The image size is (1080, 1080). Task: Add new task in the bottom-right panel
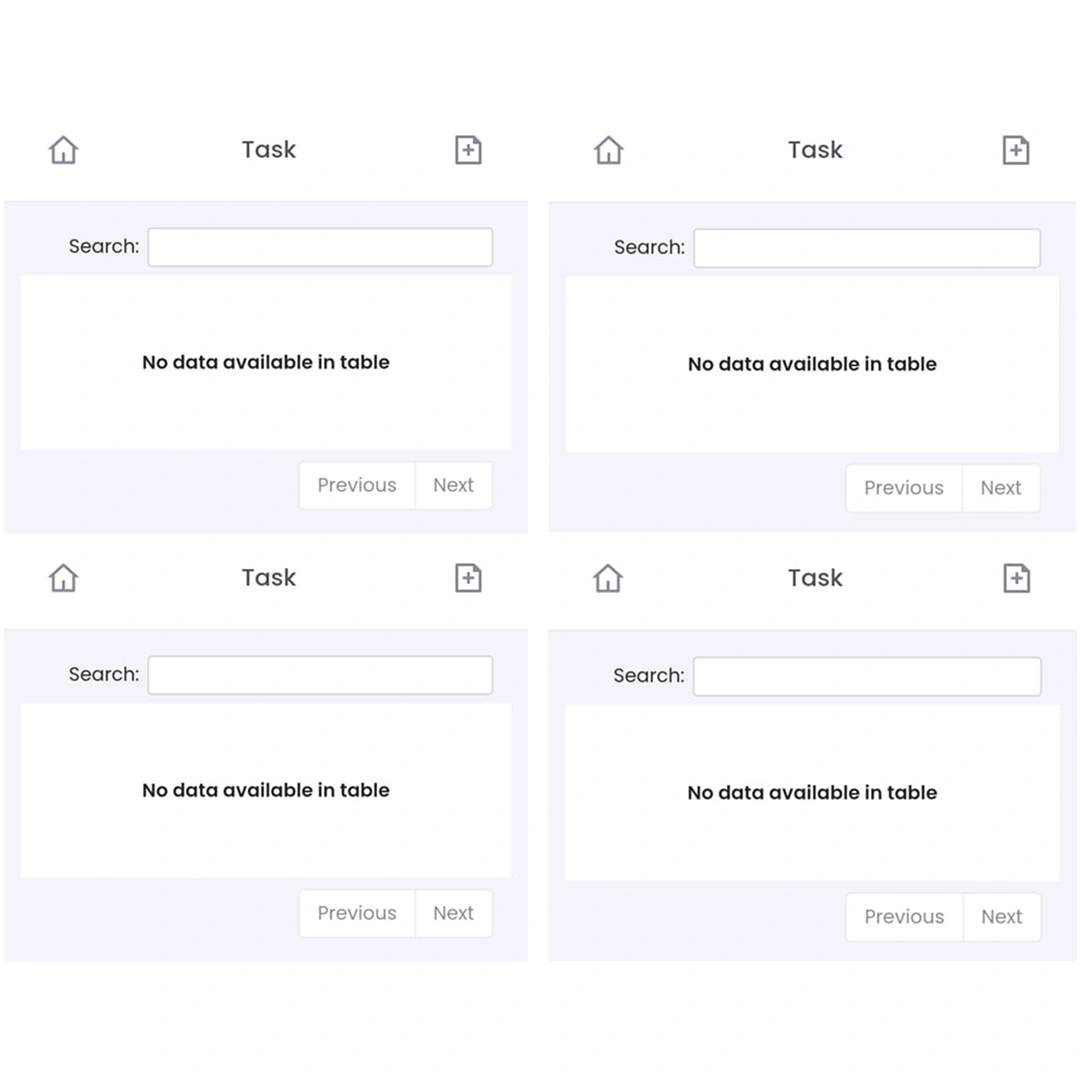(x=1017, y=578)
